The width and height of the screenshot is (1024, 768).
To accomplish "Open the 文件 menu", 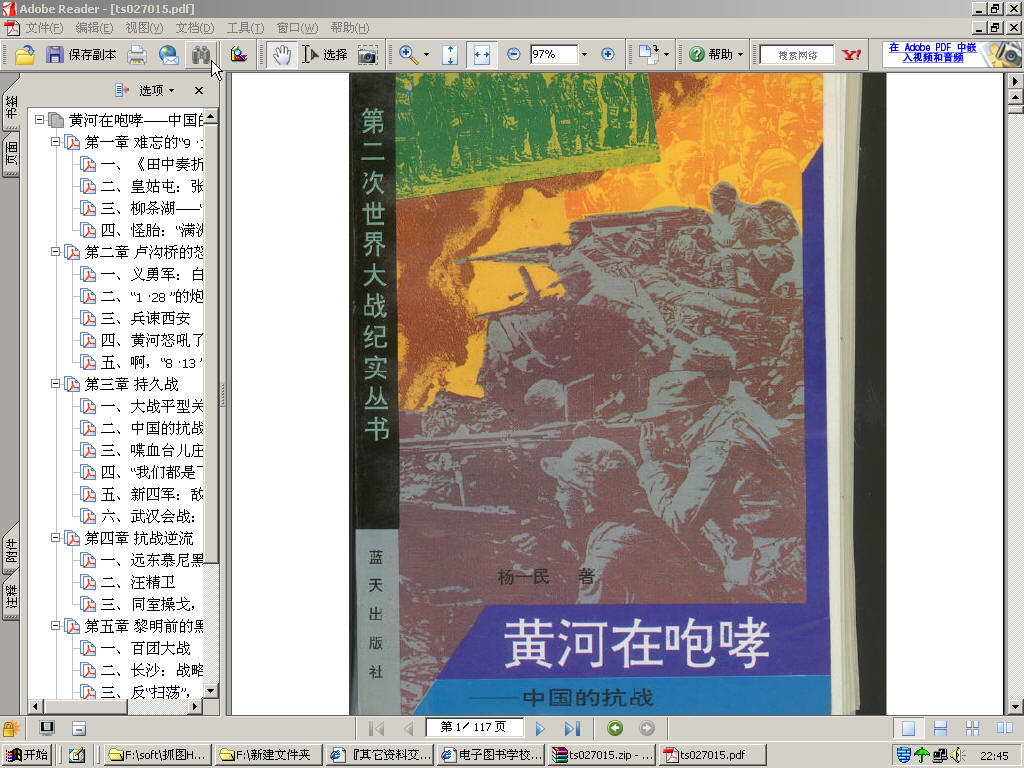I will (x=44, y=28).
